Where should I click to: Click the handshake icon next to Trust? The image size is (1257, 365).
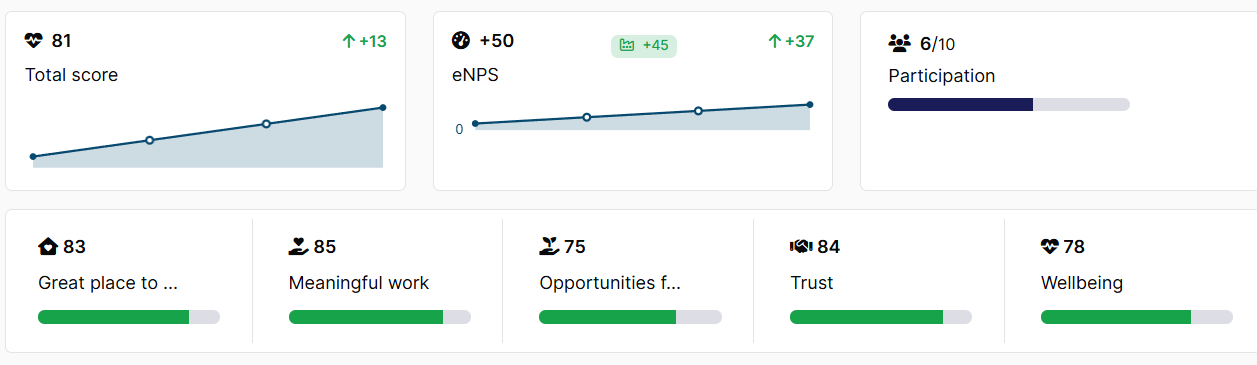pos(800,247)
